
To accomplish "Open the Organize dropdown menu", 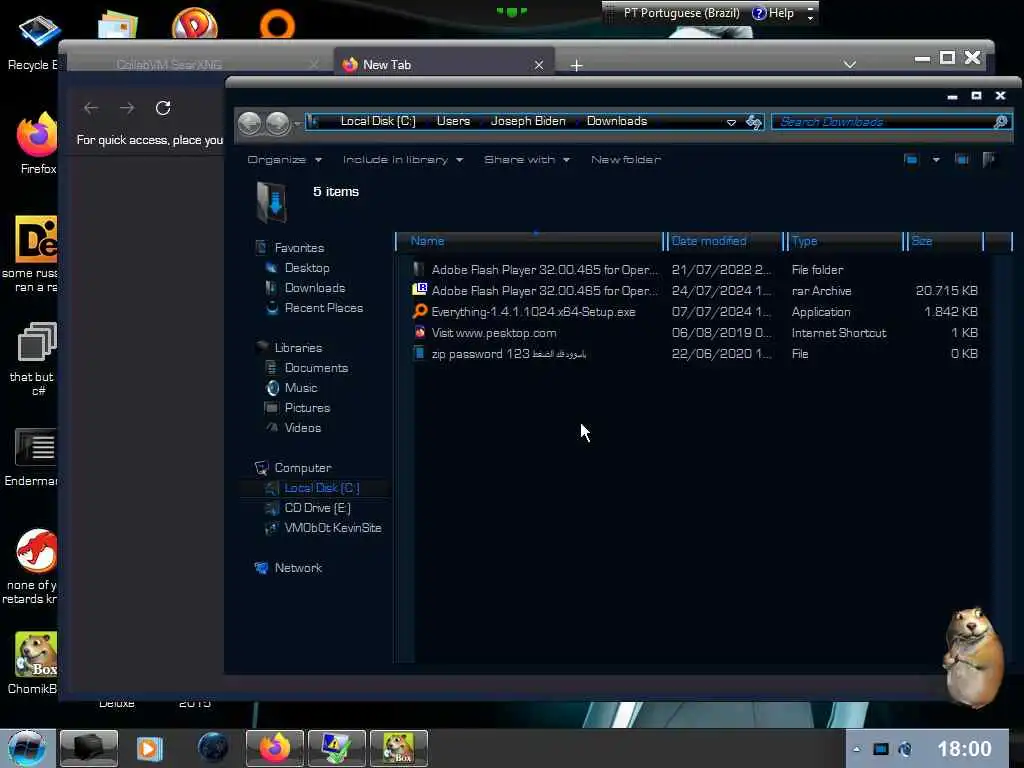I will [284, 159].
